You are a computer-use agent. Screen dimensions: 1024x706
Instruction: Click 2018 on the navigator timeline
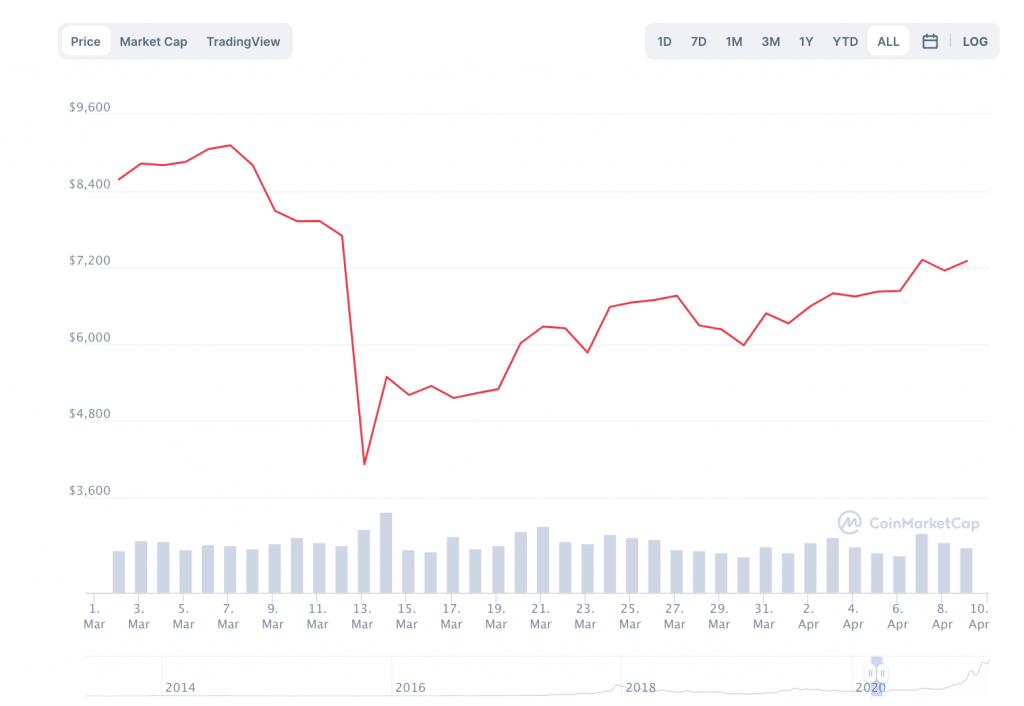[x=640, y=688]
